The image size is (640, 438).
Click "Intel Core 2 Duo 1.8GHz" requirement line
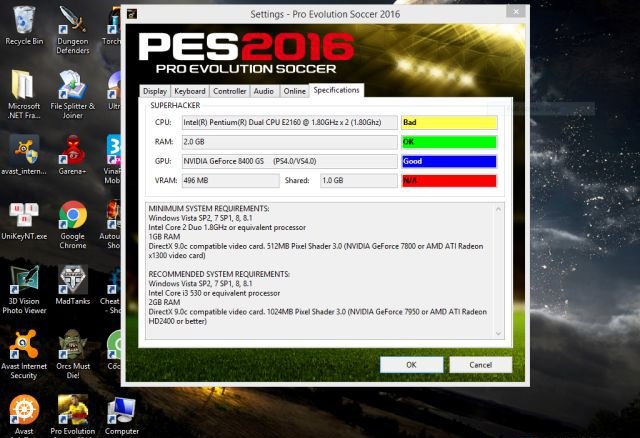pyautogui.click(x=227, y=227)
